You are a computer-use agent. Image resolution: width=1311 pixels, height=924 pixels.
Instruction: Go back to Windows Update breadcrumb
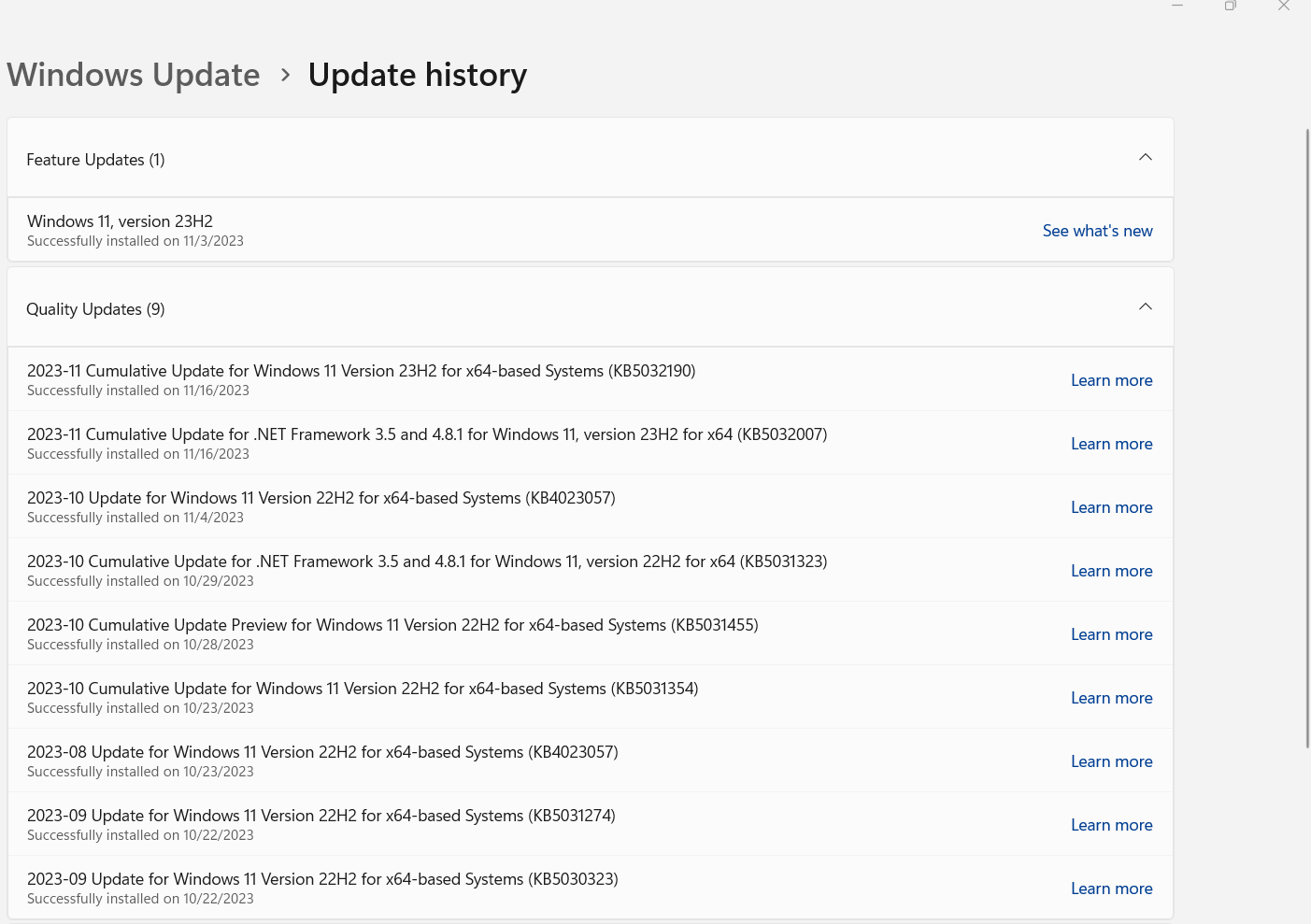[134, 75]
